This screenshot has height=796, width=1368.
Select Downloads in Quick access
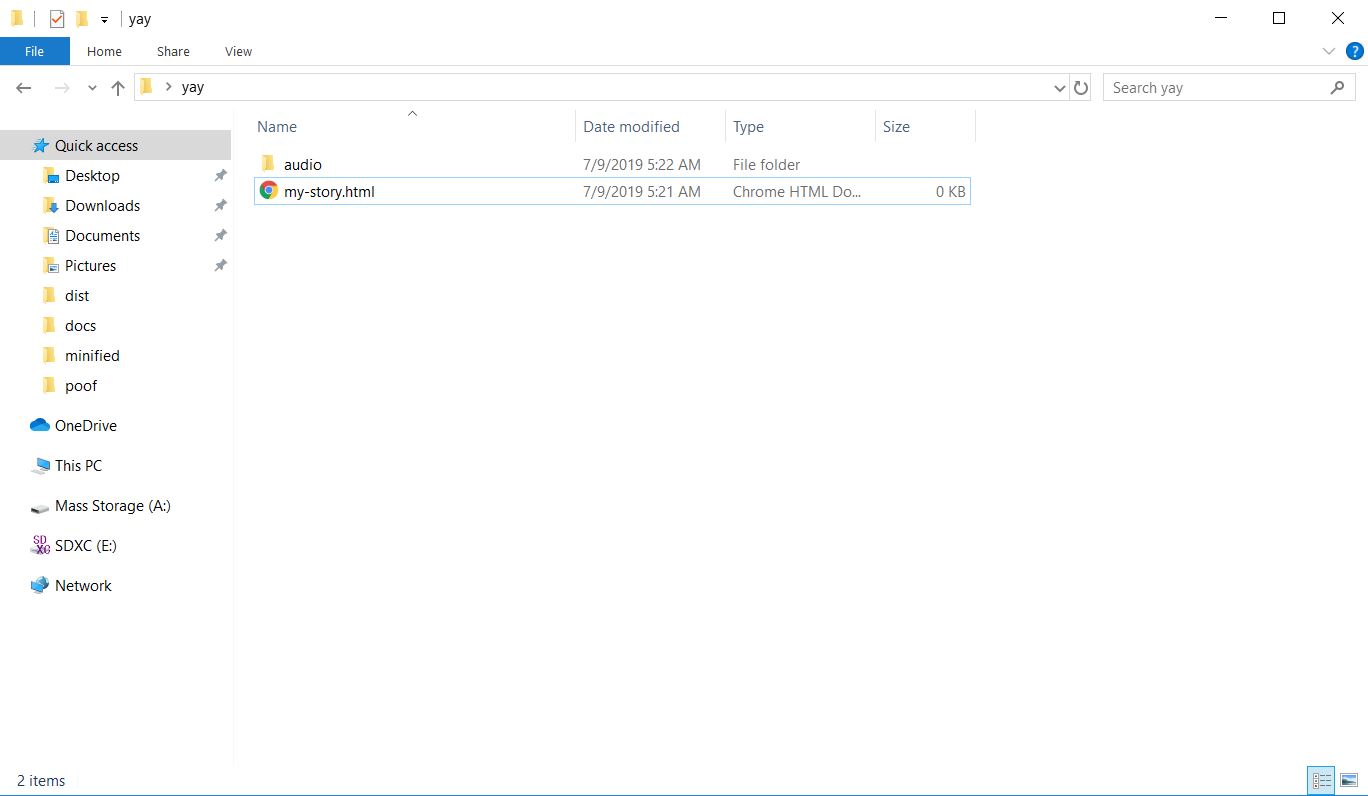pyautogui.click(x=102, y=206)
